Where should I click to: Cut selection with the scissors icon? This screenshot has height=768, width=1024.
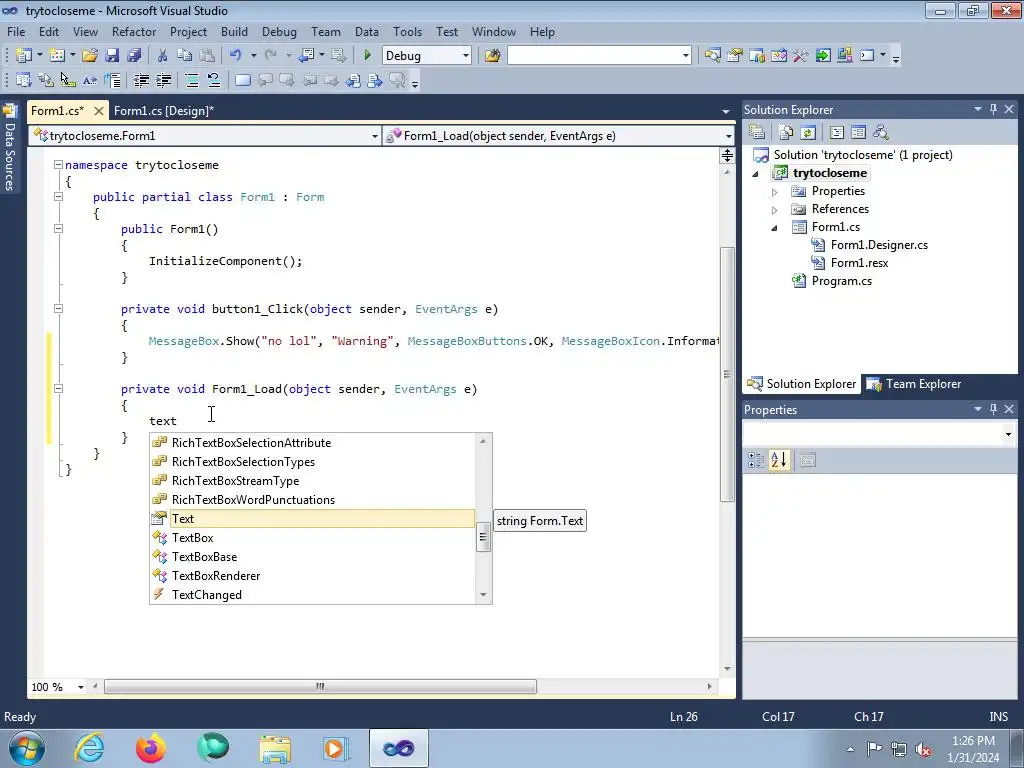coord(163,56)
